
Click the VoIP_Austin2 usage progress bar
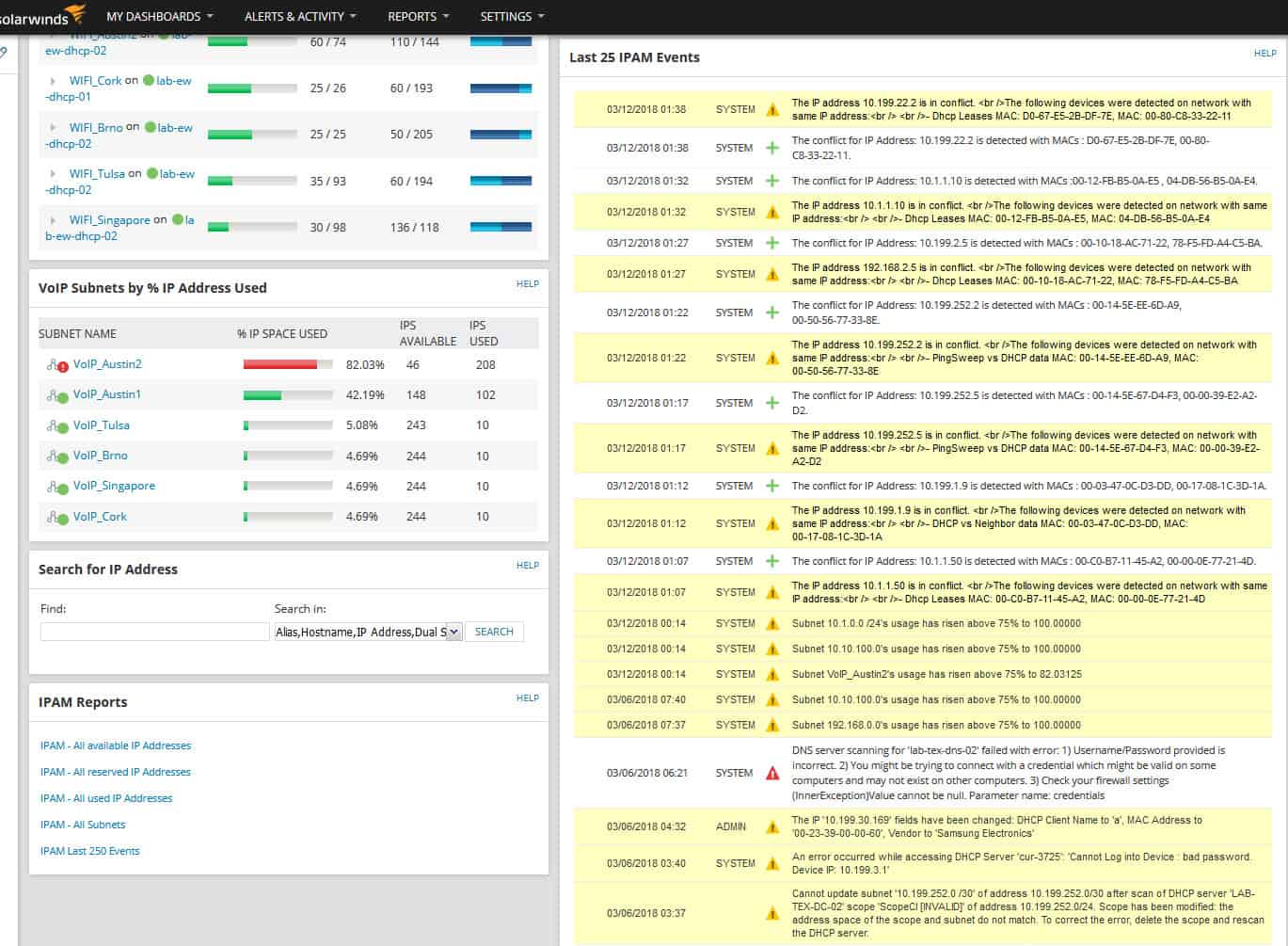(x=286, y=363)
